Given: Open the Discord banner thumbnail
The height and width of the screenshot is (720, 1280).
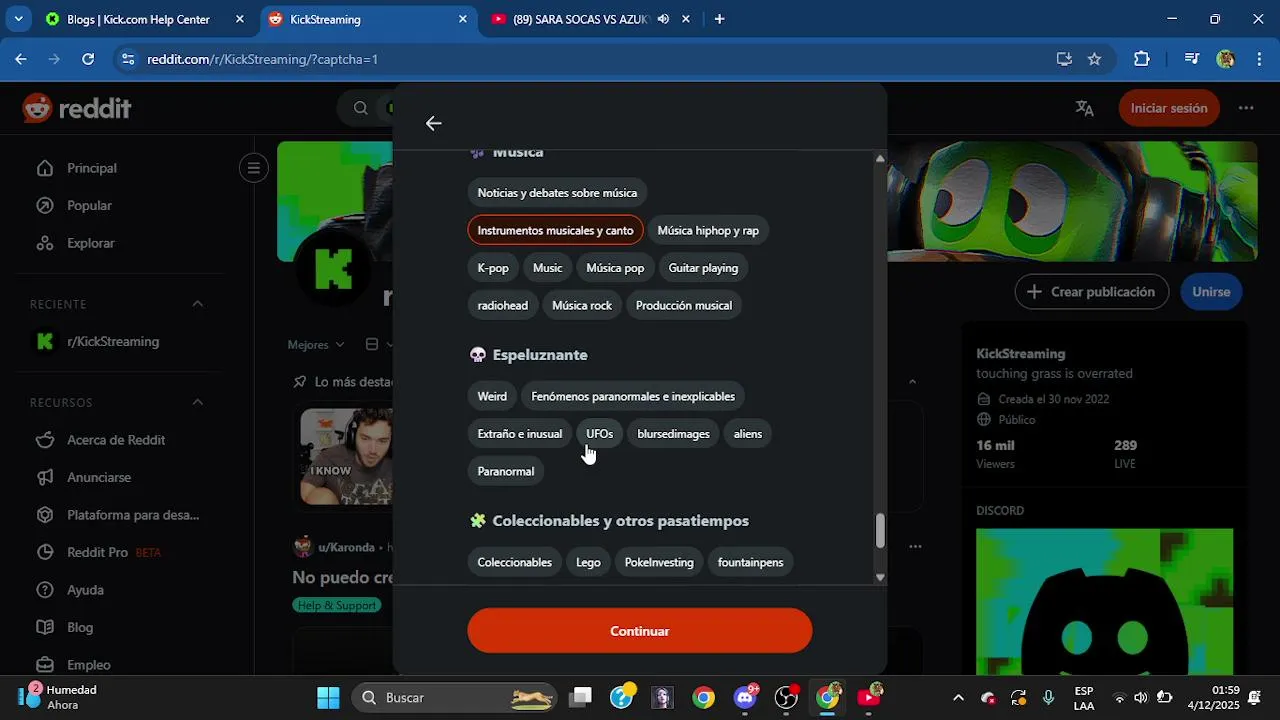Looking at the screenshot, I should (x=1104, y=602).
